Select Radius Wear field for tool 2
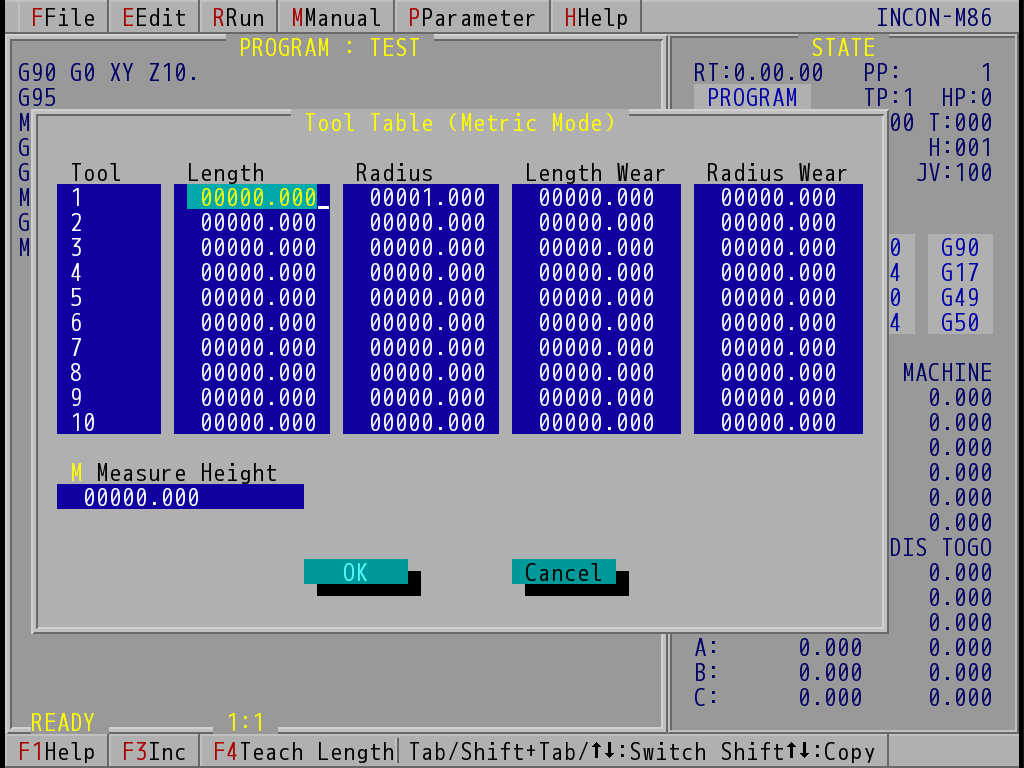This screenshot has width=1024, height=768. pos(778,222)
